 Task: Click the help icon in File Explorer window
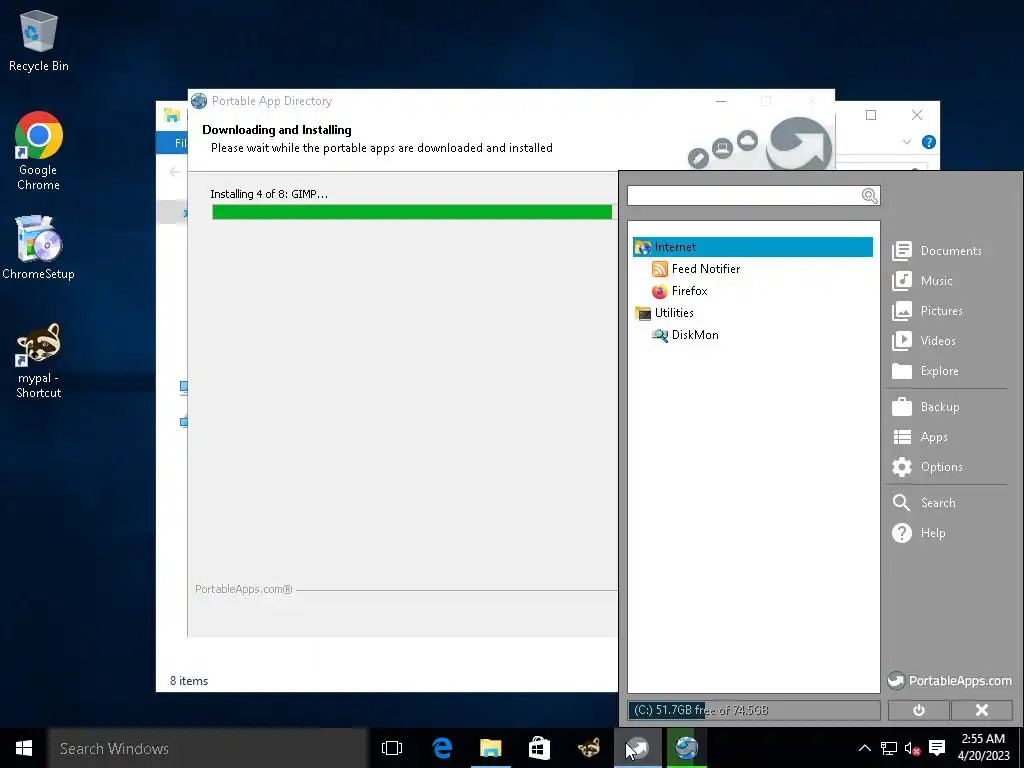[928, 142]
